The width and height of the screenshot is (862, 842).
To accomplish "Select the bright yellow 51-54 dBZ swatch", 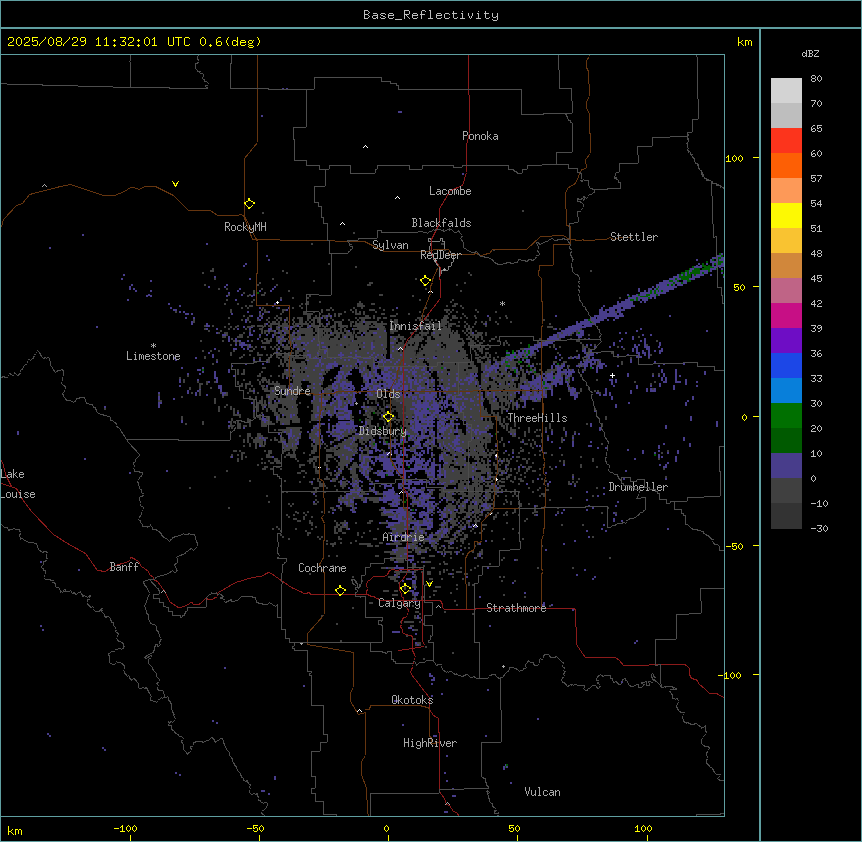I will (786, 215).
